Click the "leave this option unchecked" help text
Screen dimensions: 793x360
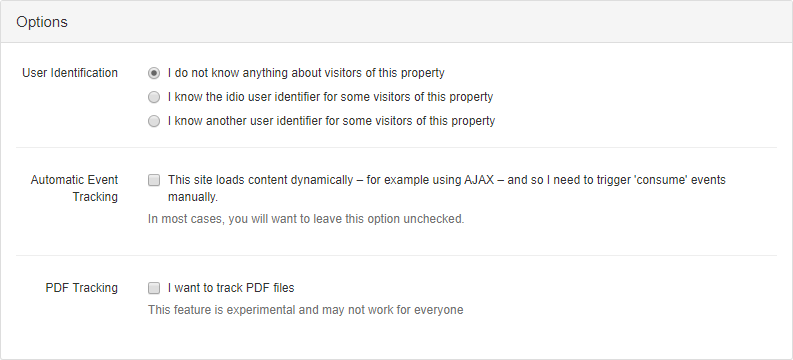(x=306, y=219)
